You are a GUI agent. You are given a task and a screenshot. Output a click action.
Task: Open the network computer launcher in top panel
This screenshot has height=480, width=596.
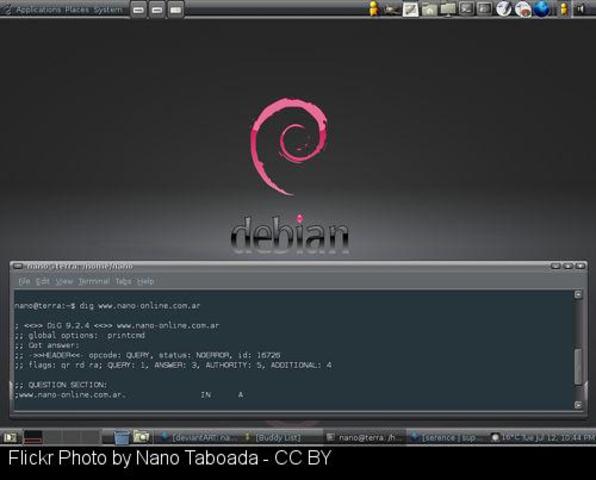point(448,9)
